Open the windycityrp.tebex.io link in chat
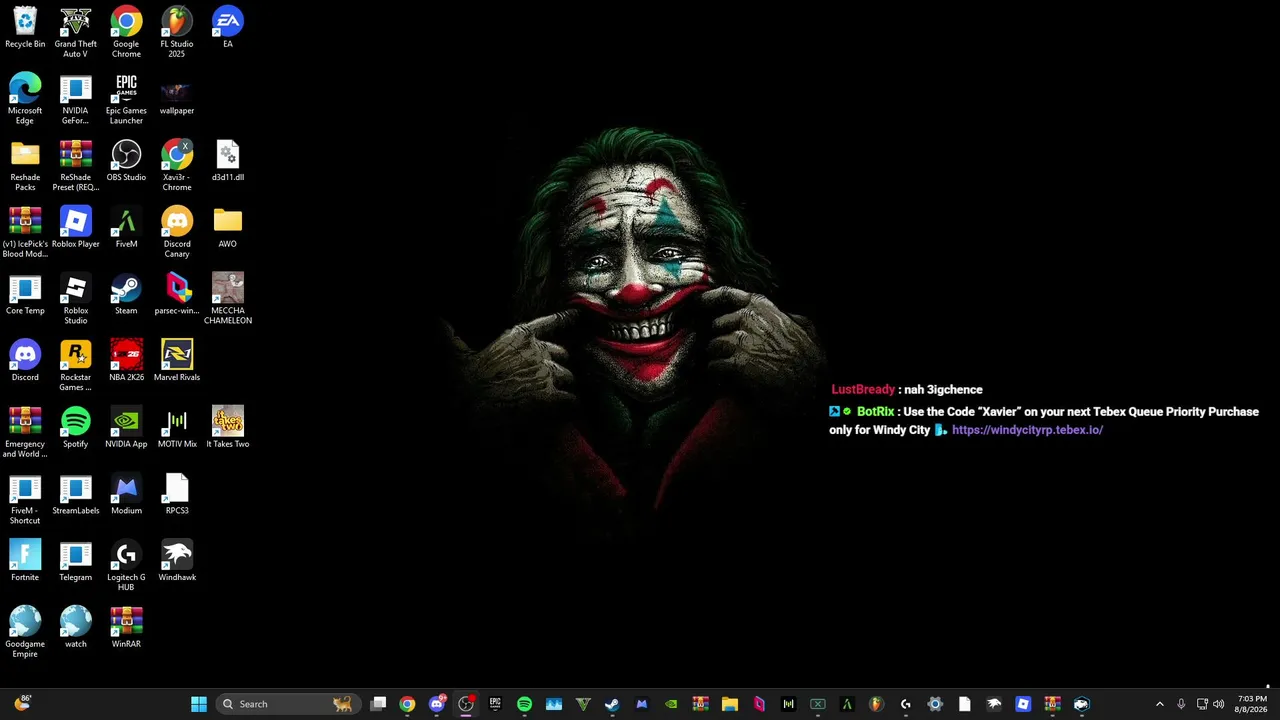Viewport: 1280px width, 720px height. [1027, 430]
